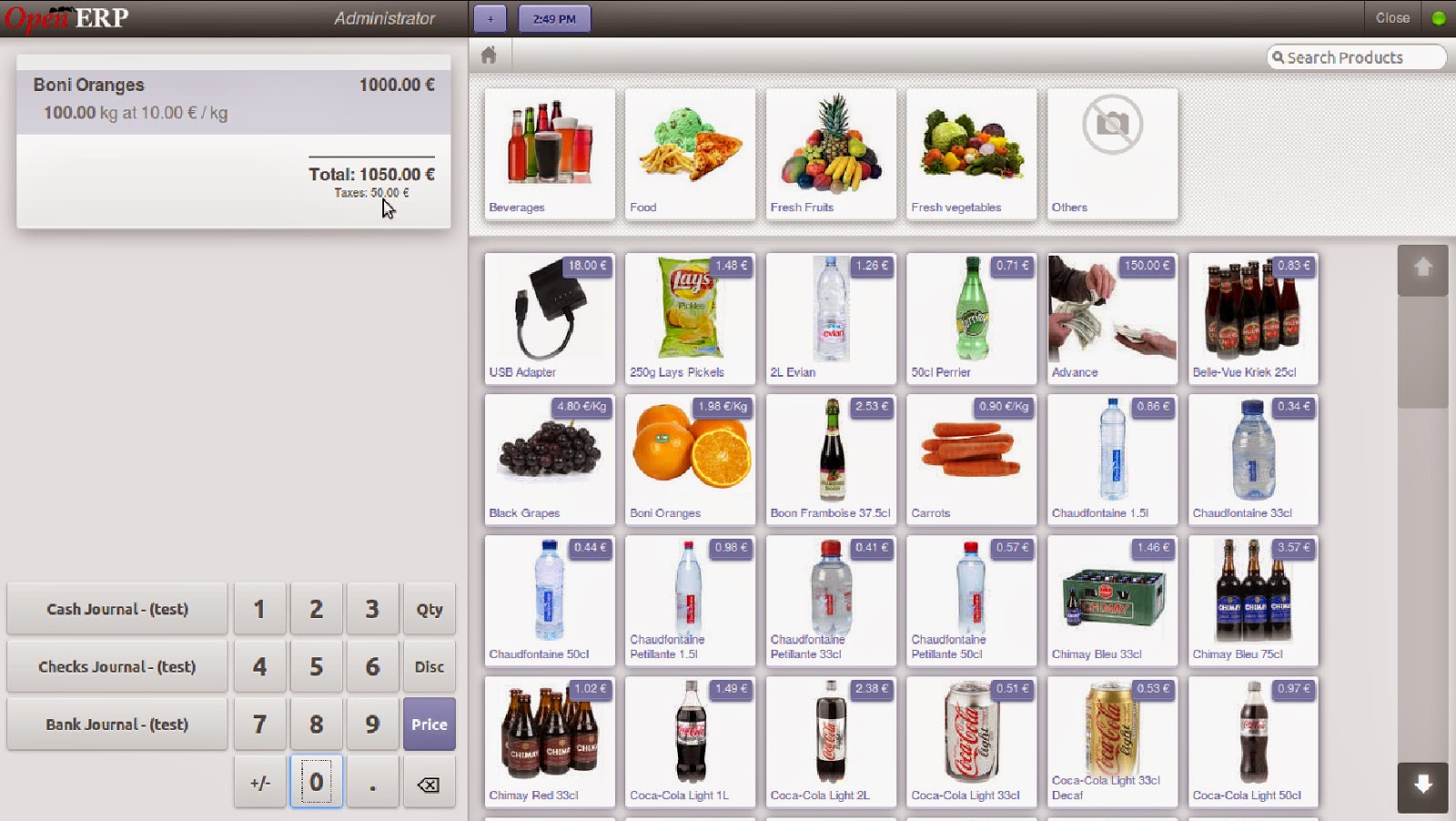
Task: Click the product list down arrow
Action: coord(1423,787)
